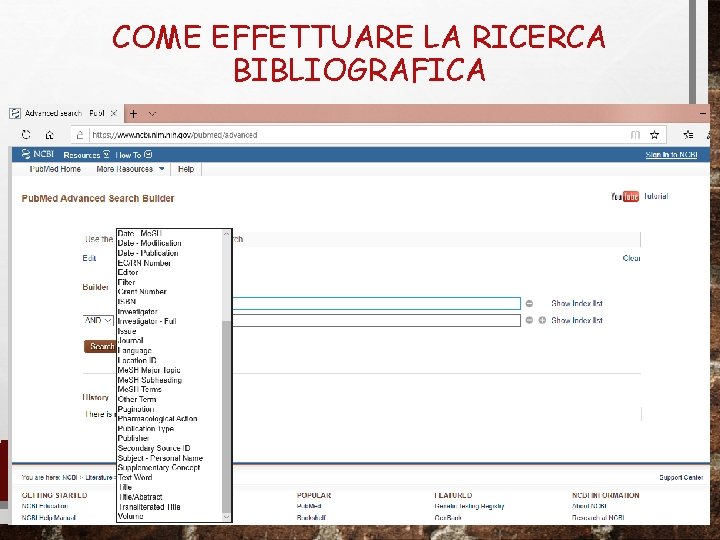Remove second builder row with minus icon
Screen dimensions: 720x540
coord(529,320)
